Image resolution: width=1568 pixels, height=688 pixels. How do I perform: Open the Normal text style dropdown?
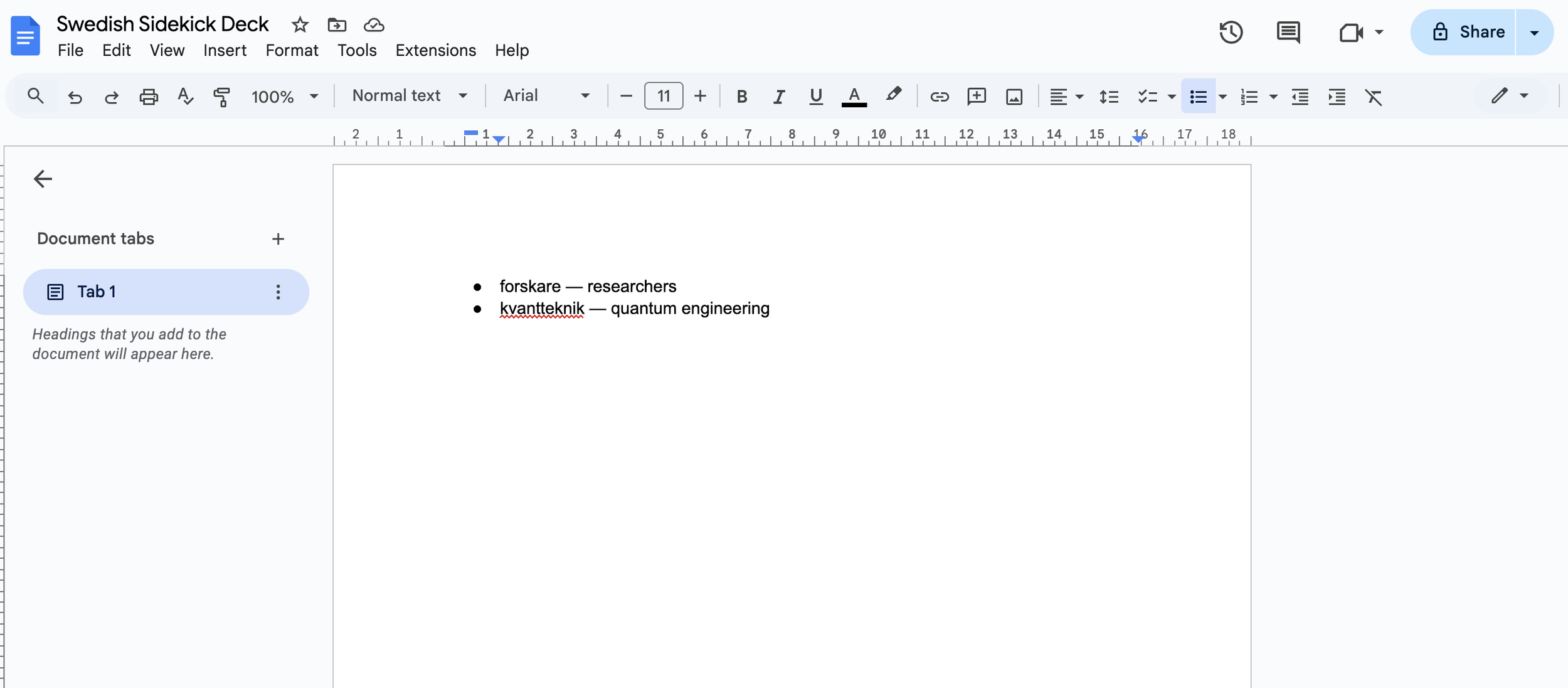tap(410, 96)
